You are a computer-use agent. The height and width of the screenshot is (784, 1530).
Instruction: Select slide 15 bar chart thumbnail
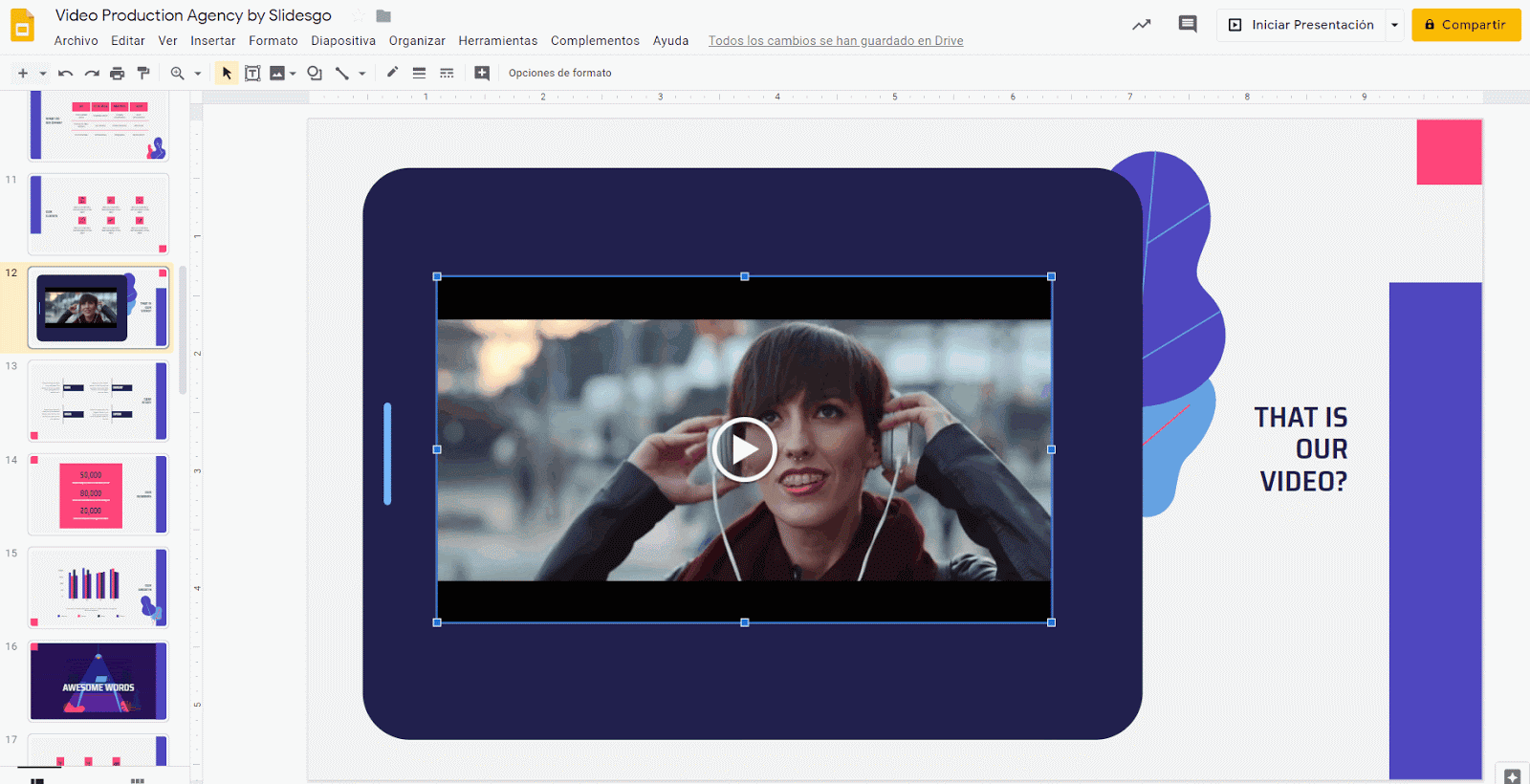pyautogui.click(x=98, y=588)
